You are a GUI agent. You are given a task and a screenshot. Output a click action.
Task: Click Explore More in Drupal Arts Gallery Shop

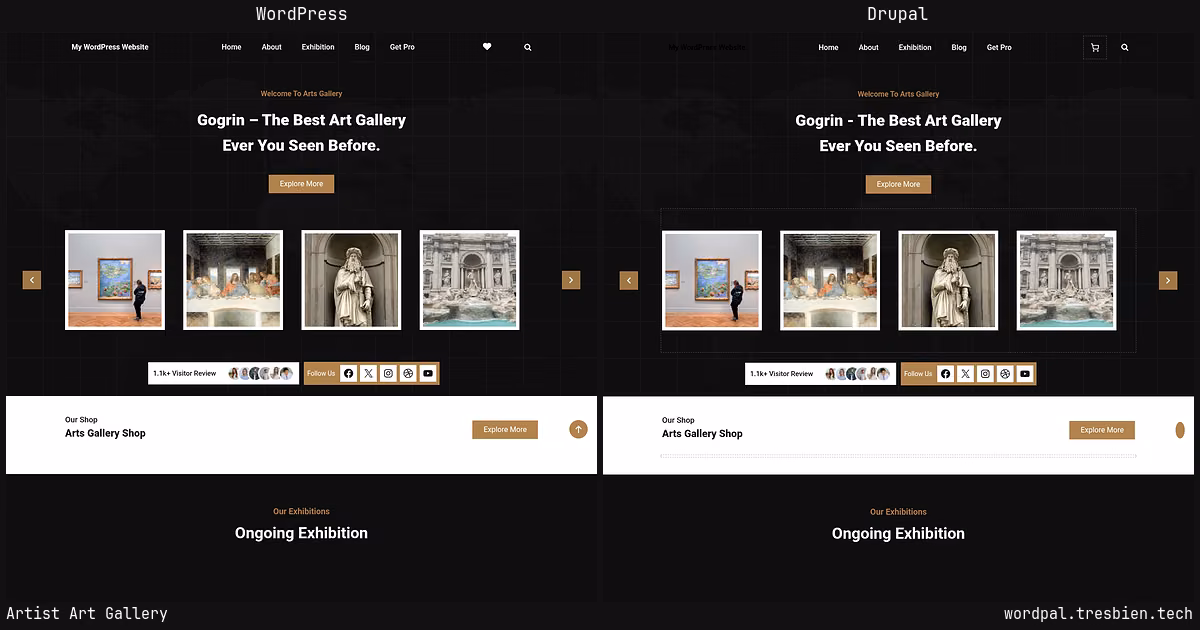(x=1102, y=430)
